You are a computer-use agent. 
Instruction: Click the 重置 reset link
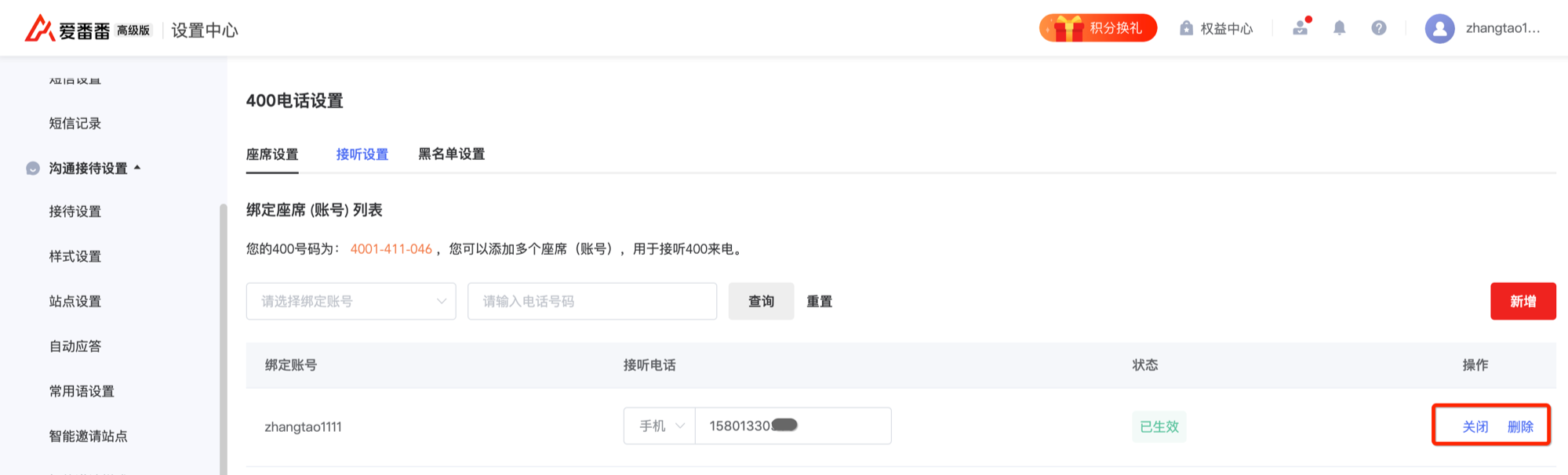click(819, 301)
